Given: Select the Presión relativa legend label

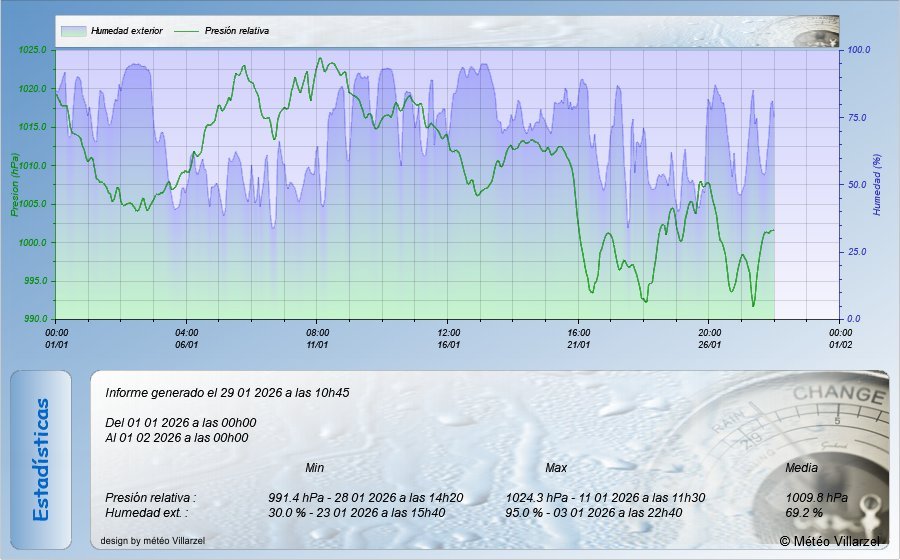Looking at the screenshot, I should click(237, 31).
